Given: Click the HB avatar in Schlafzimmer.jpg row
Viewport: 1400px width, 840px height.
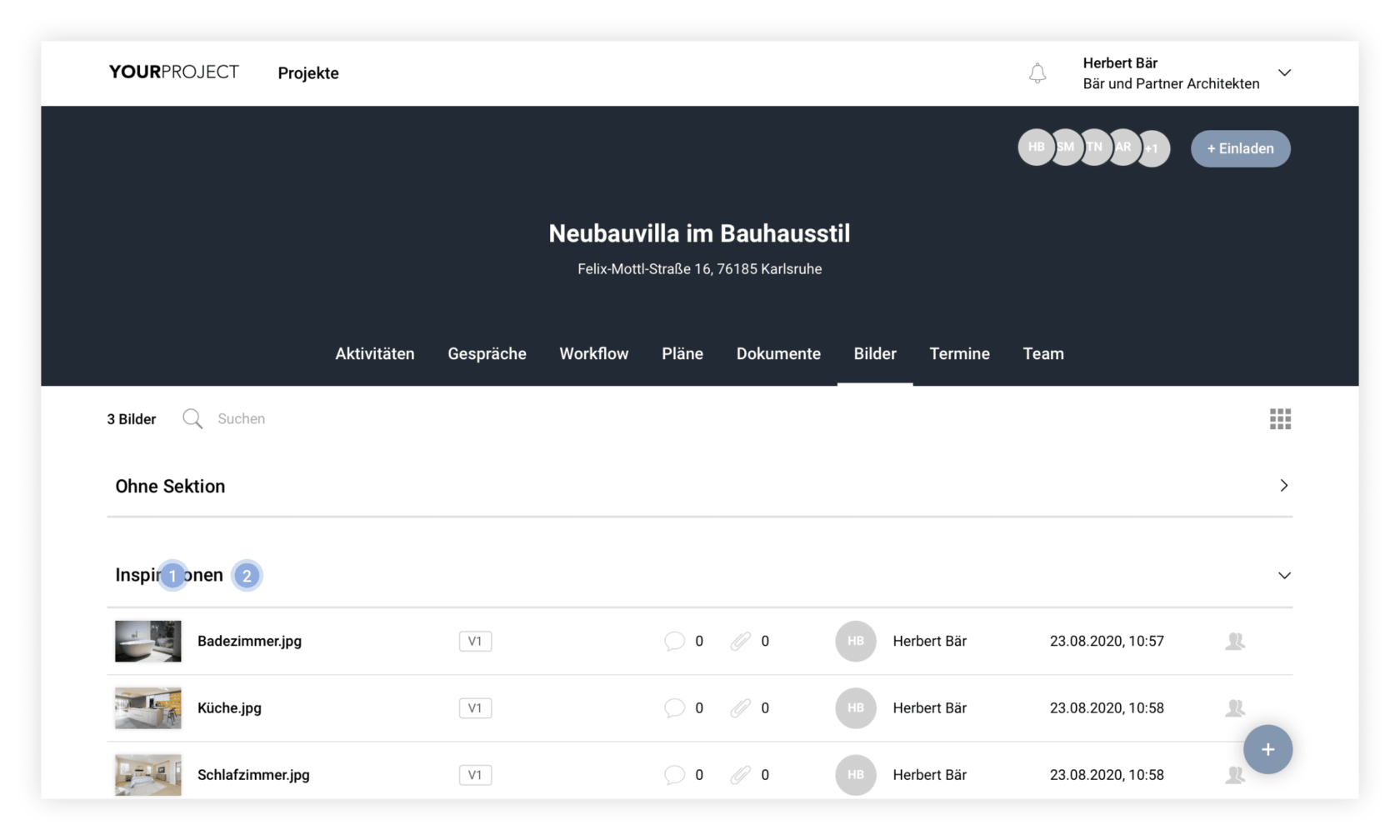Looking at the screenshot, I should point(855,774).
